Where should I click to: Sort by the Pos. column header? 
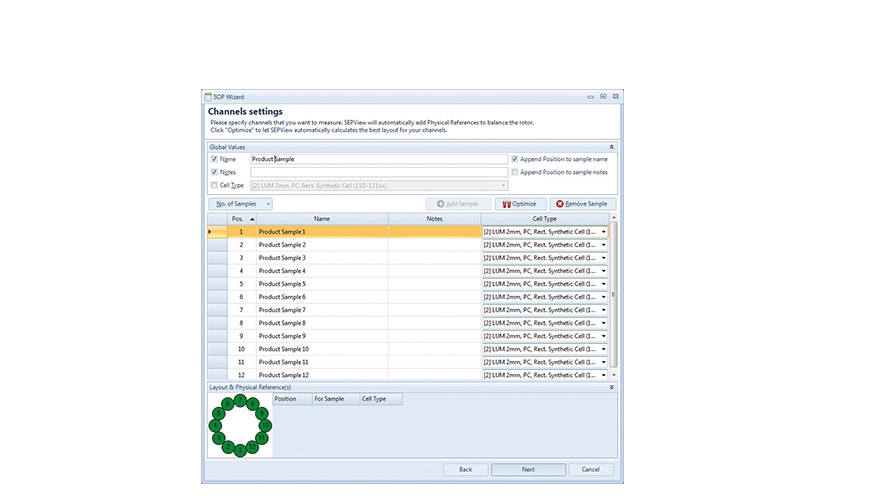[x=241, y=218]
